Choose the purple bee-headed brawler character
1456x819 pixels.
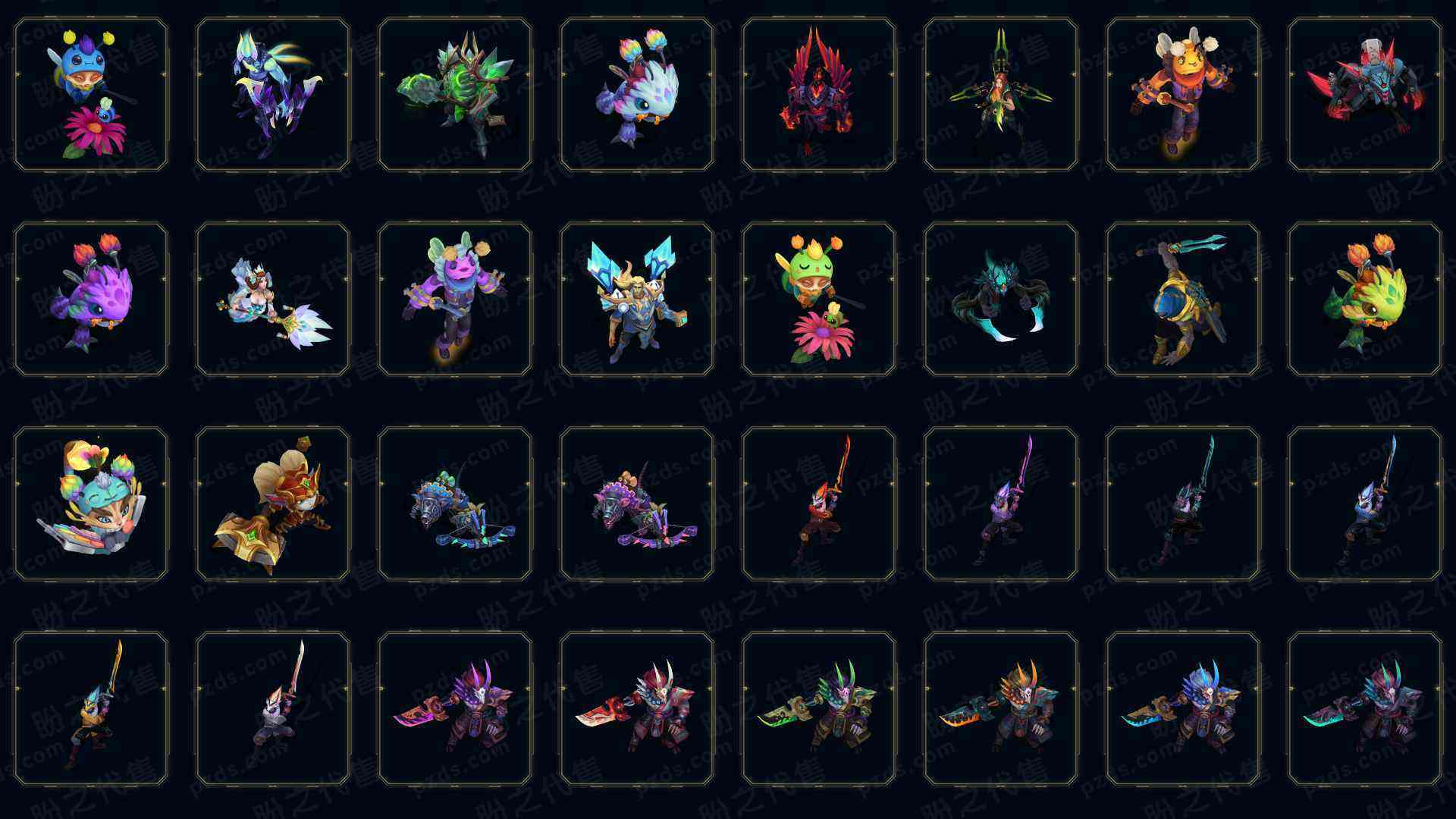point(455,299)
